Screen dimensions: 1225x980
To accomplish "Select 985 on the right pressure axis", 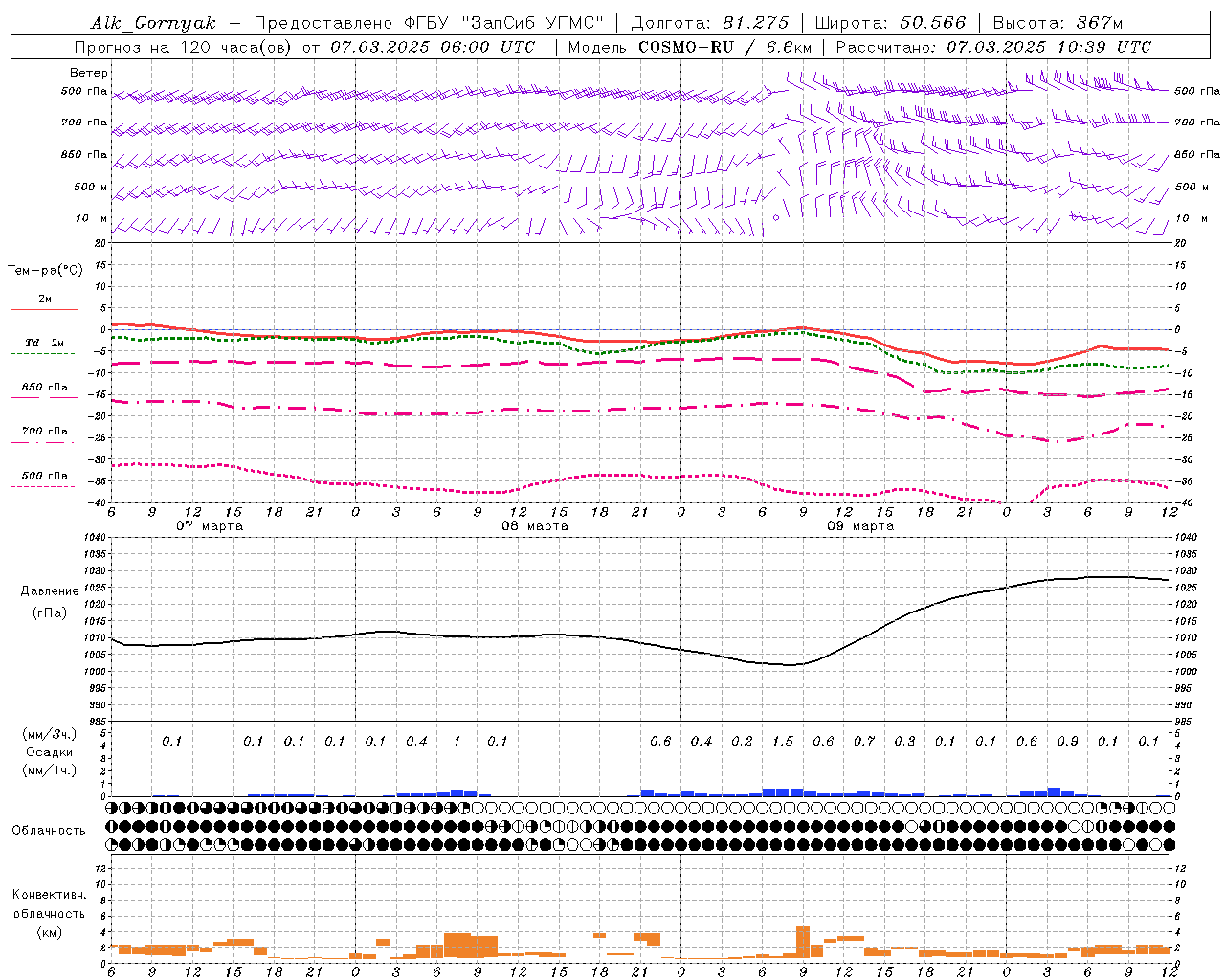I will (1184, 723).
